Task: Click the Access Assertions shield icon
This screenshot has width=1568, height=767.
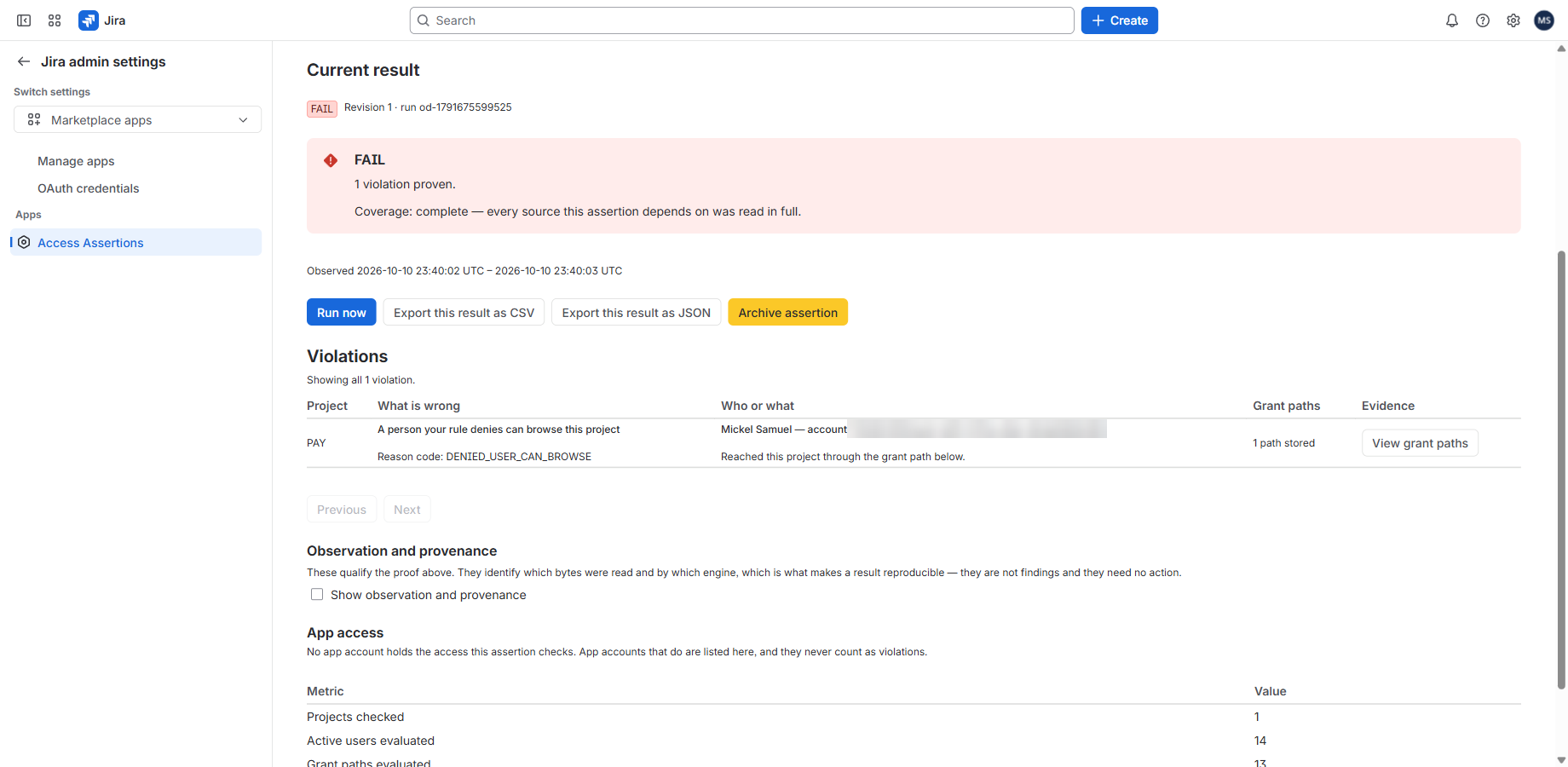Action: [x=24, y=242]
